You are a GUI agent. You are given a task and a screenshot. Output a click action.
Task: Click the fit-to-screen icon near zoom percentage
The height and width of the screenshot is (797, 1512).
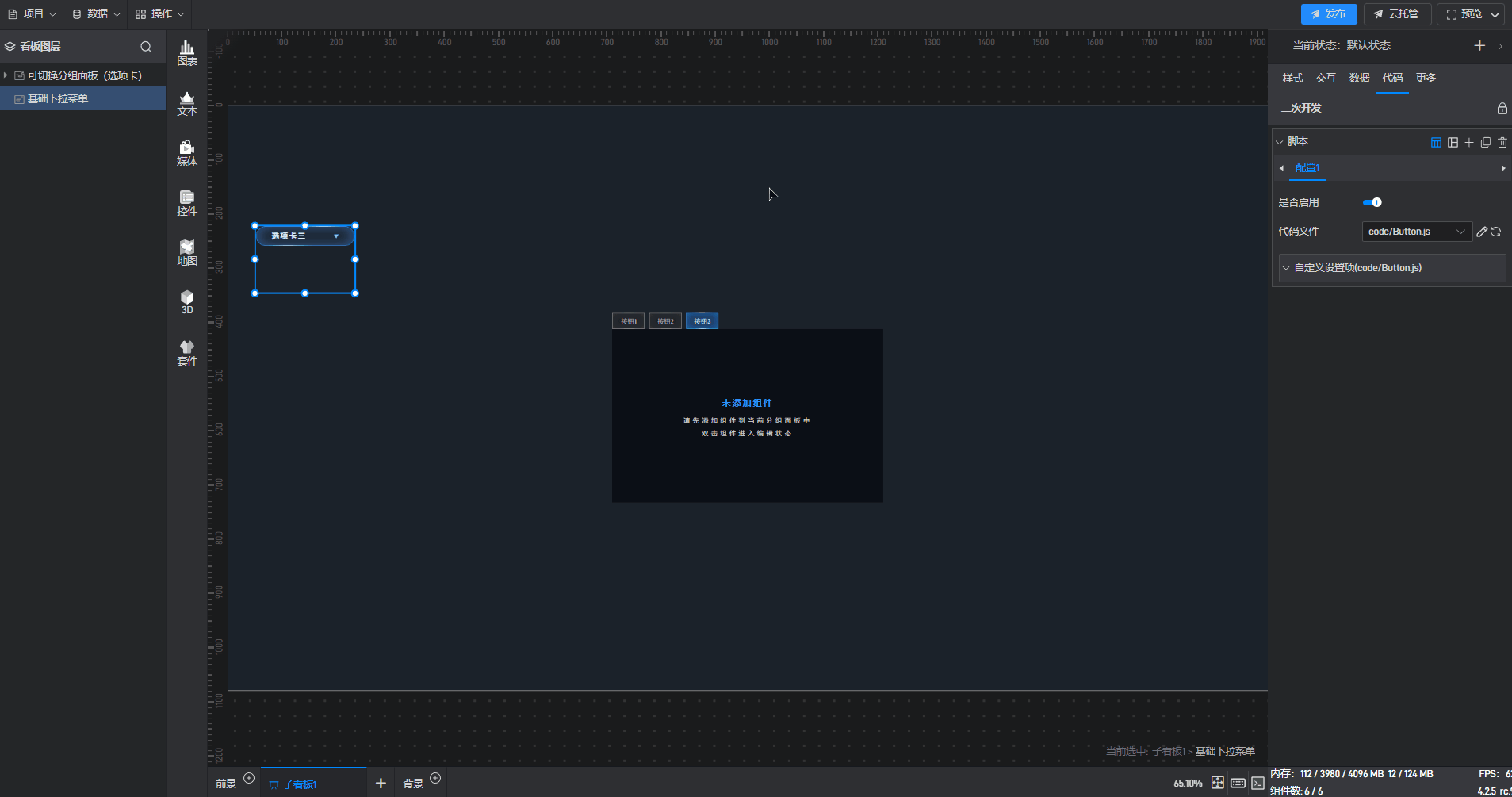[1218, 783]
